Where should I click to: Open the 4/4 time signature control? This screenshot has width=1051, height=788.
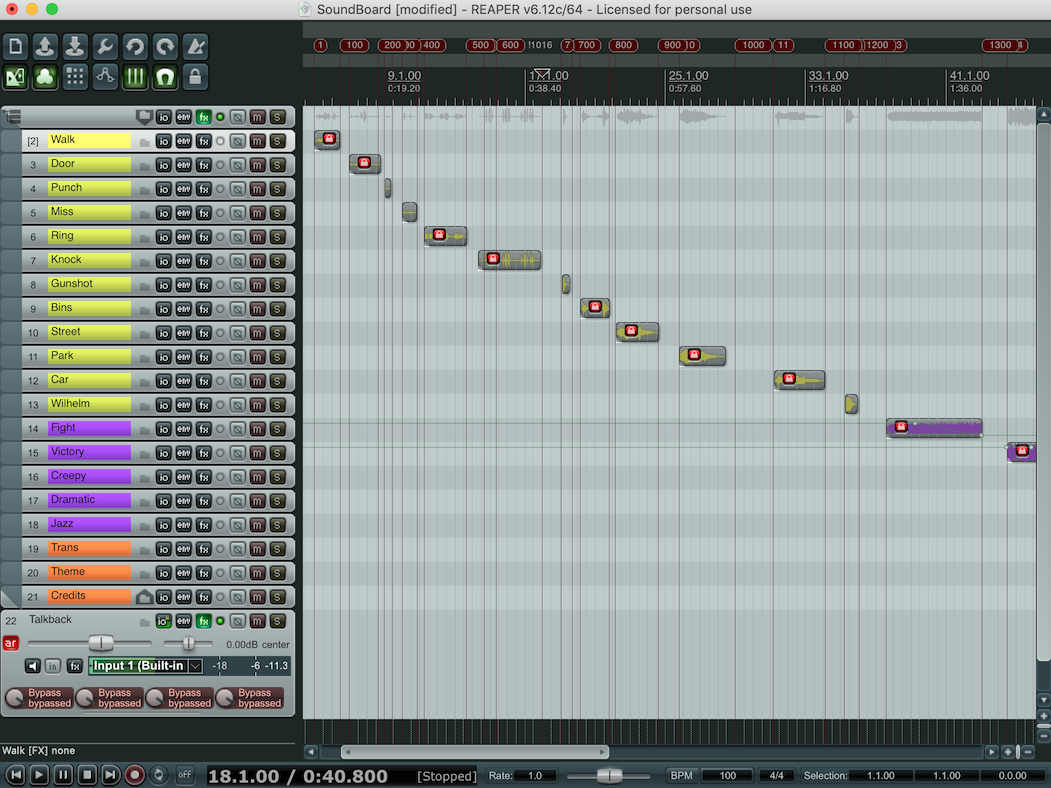tap(777, 775)
